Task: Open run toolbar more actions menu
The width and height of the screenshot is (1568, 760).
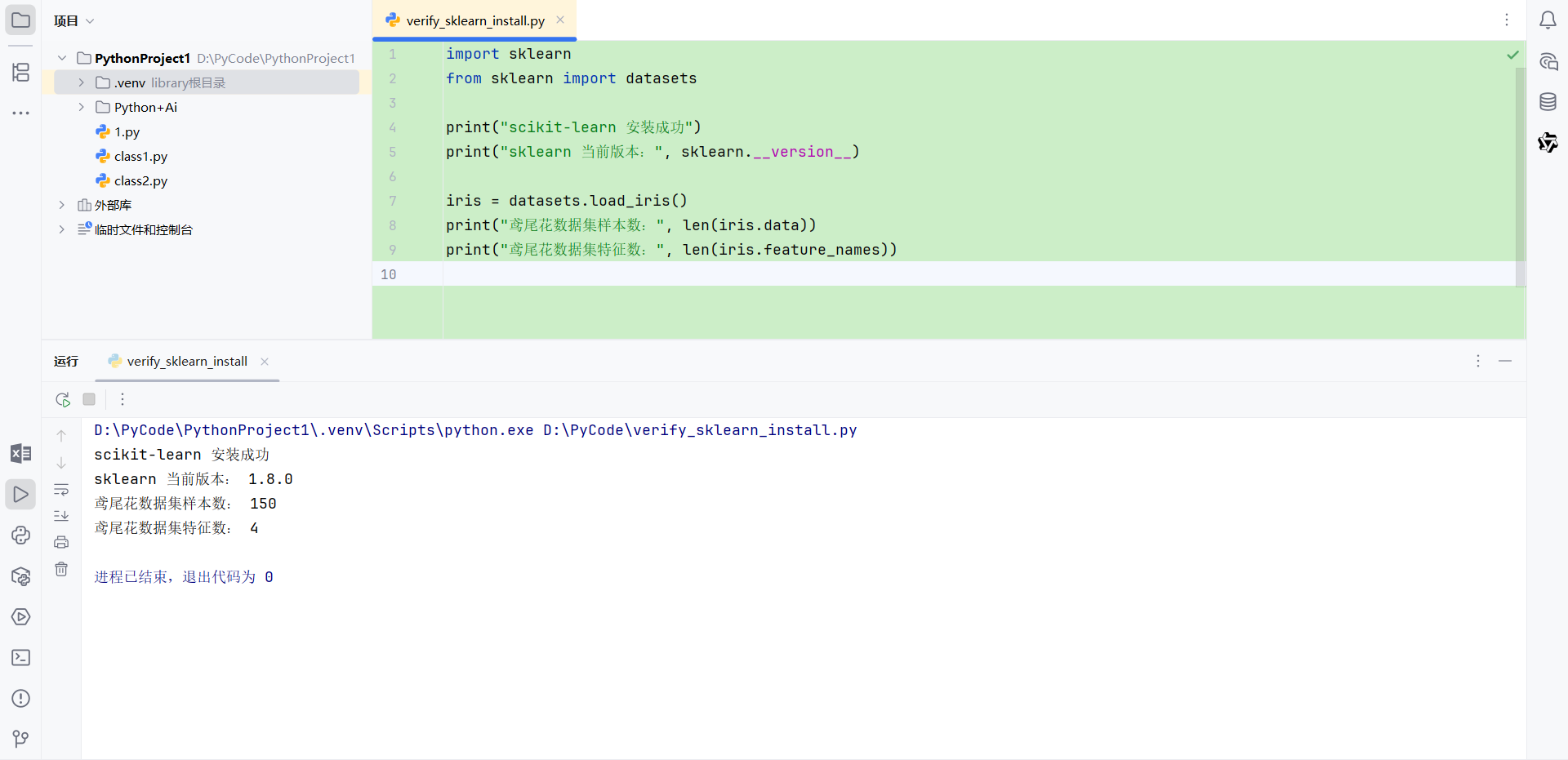Action: pos(122,399)
